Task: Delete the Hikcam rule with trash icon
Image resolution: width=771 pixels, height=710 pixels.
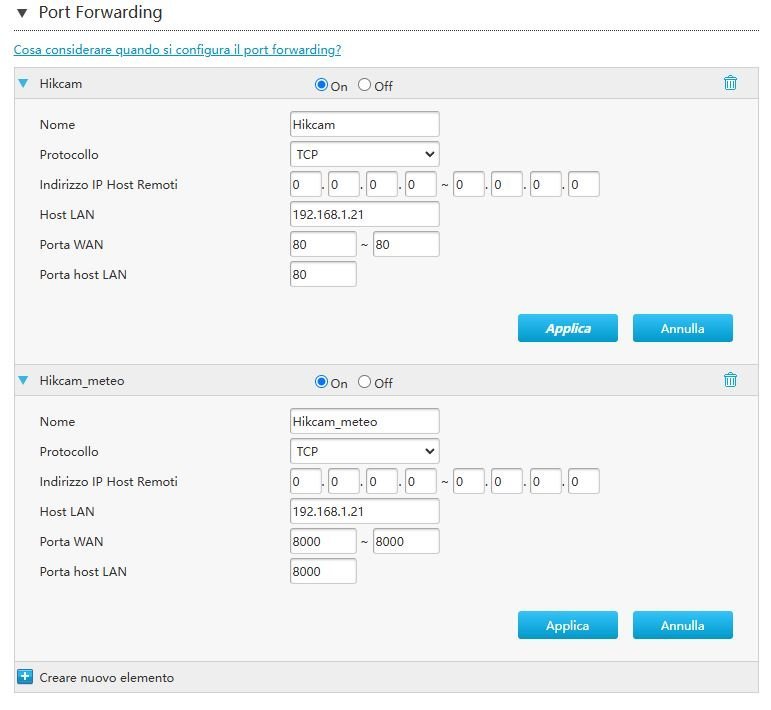Action: [730, 83]
